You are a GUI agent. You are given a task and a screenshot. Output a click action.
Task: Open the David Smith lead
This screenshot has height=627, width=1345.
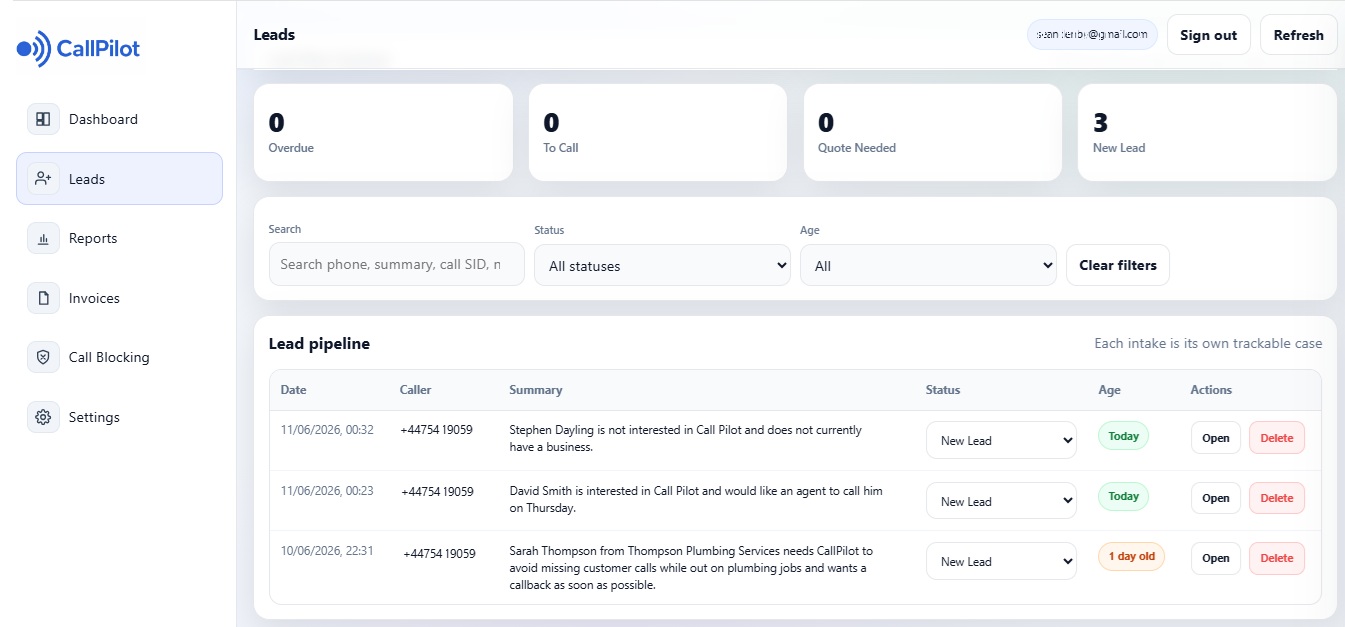(x=1216, y=498)
